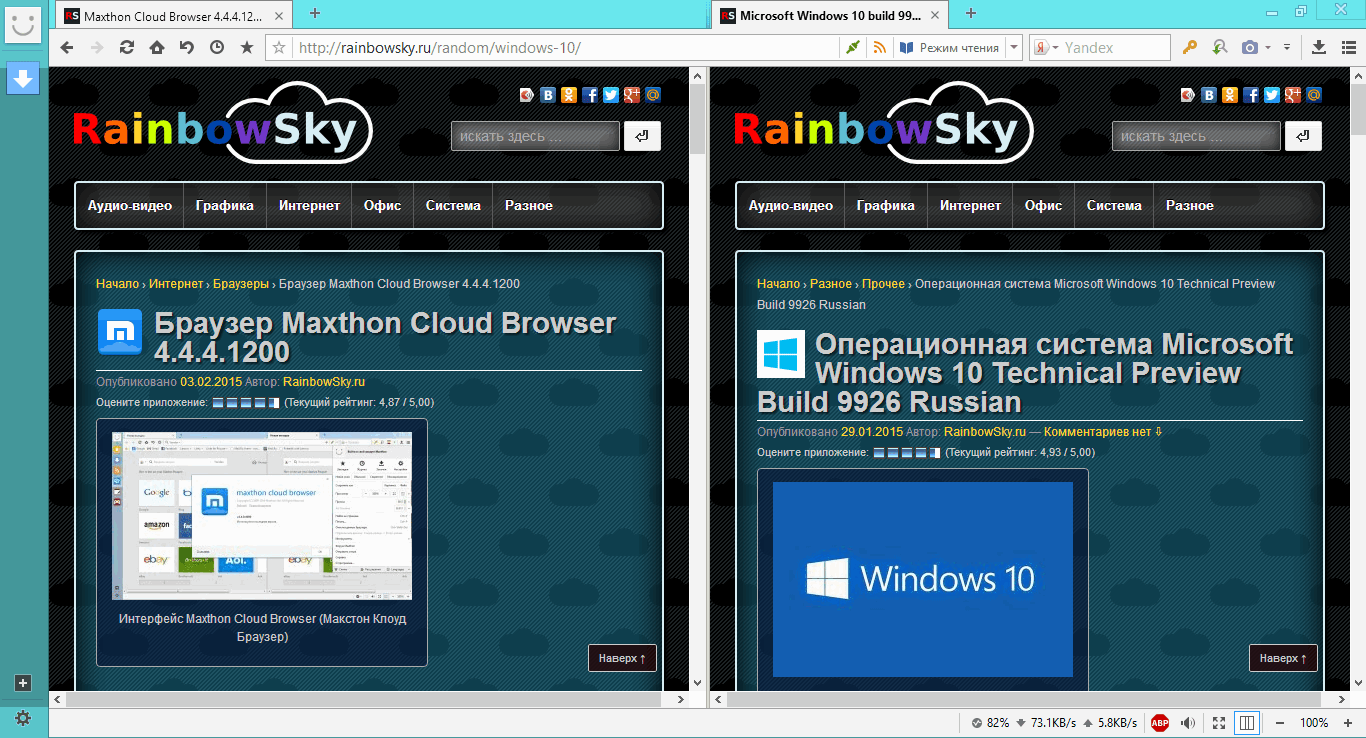This screenshot has height=738, width=1366.
Task: Share Maxthon page on VK
Action: click(548, 95)
